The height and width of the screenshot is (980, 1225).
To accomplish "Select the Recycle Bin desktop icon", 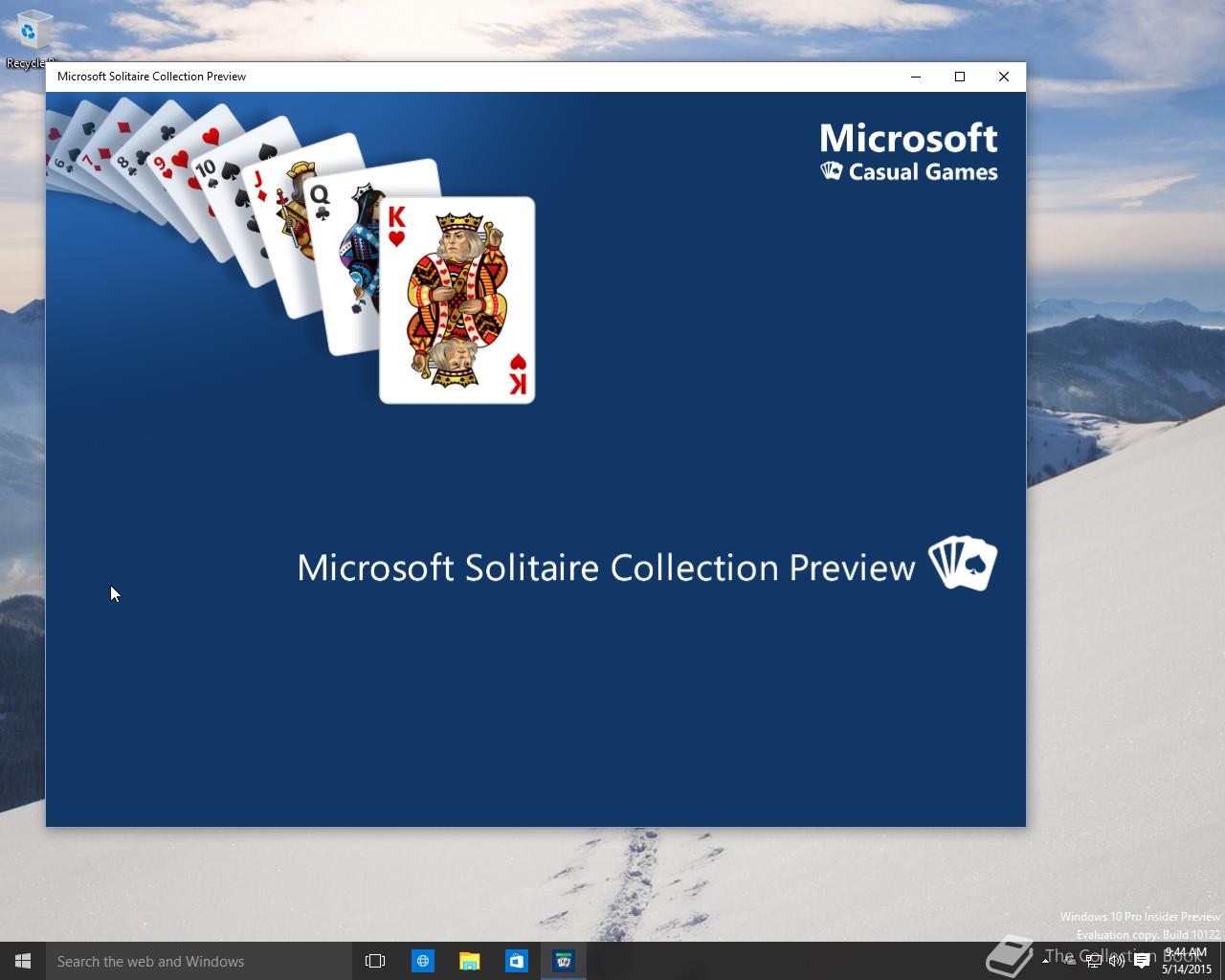I will 32,40.
